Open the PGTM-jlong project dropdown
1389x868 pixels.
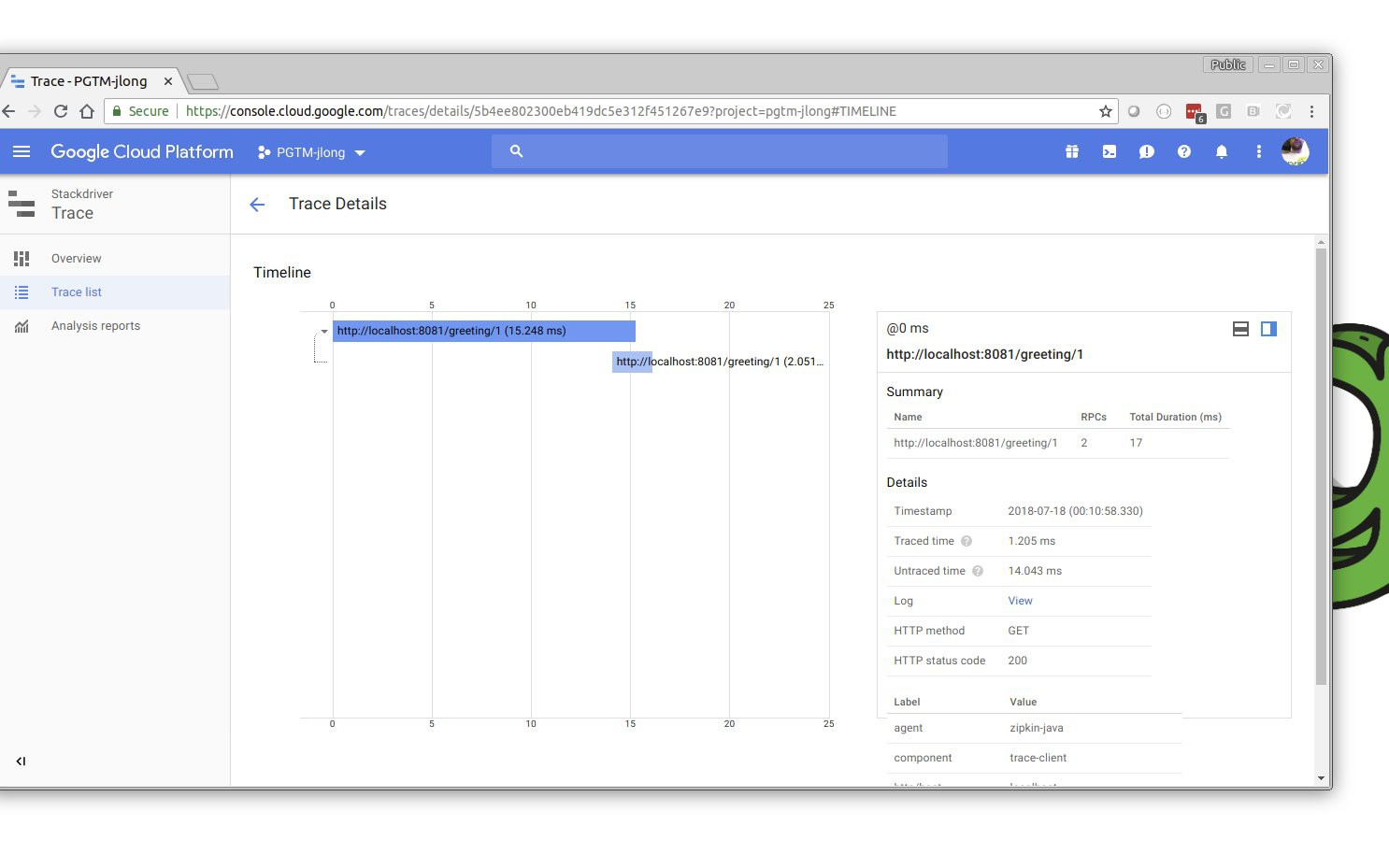point(311,152)
